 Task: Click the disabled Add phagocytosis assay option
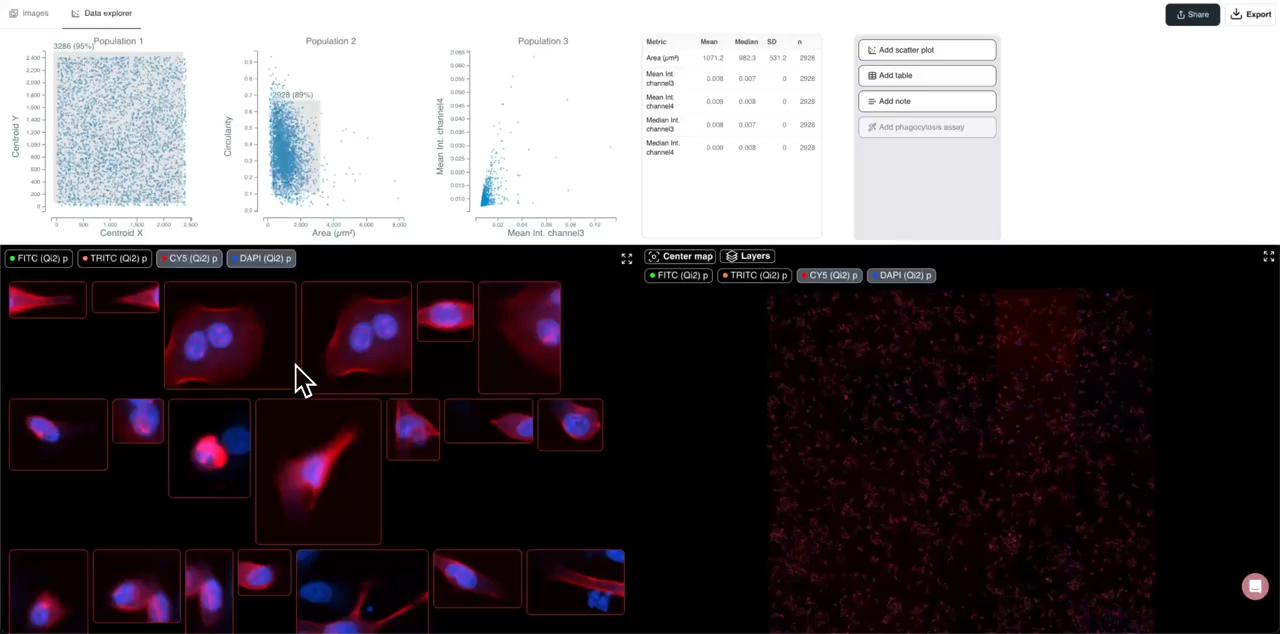pyautogui.click(x=915, y=127)
